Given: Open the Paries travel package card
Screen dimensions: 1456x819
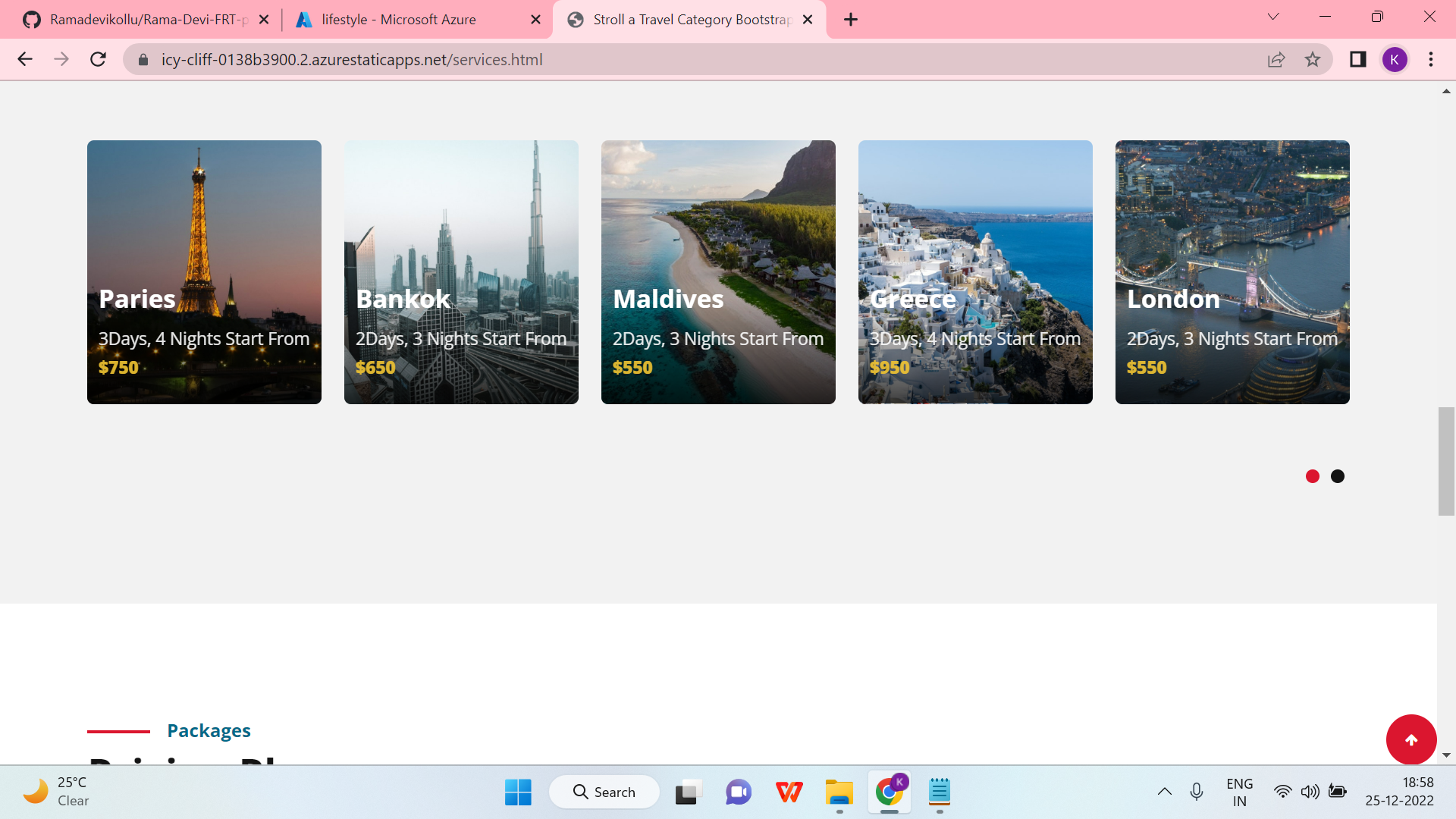Looking at the screenshot, I should [204, 271].
